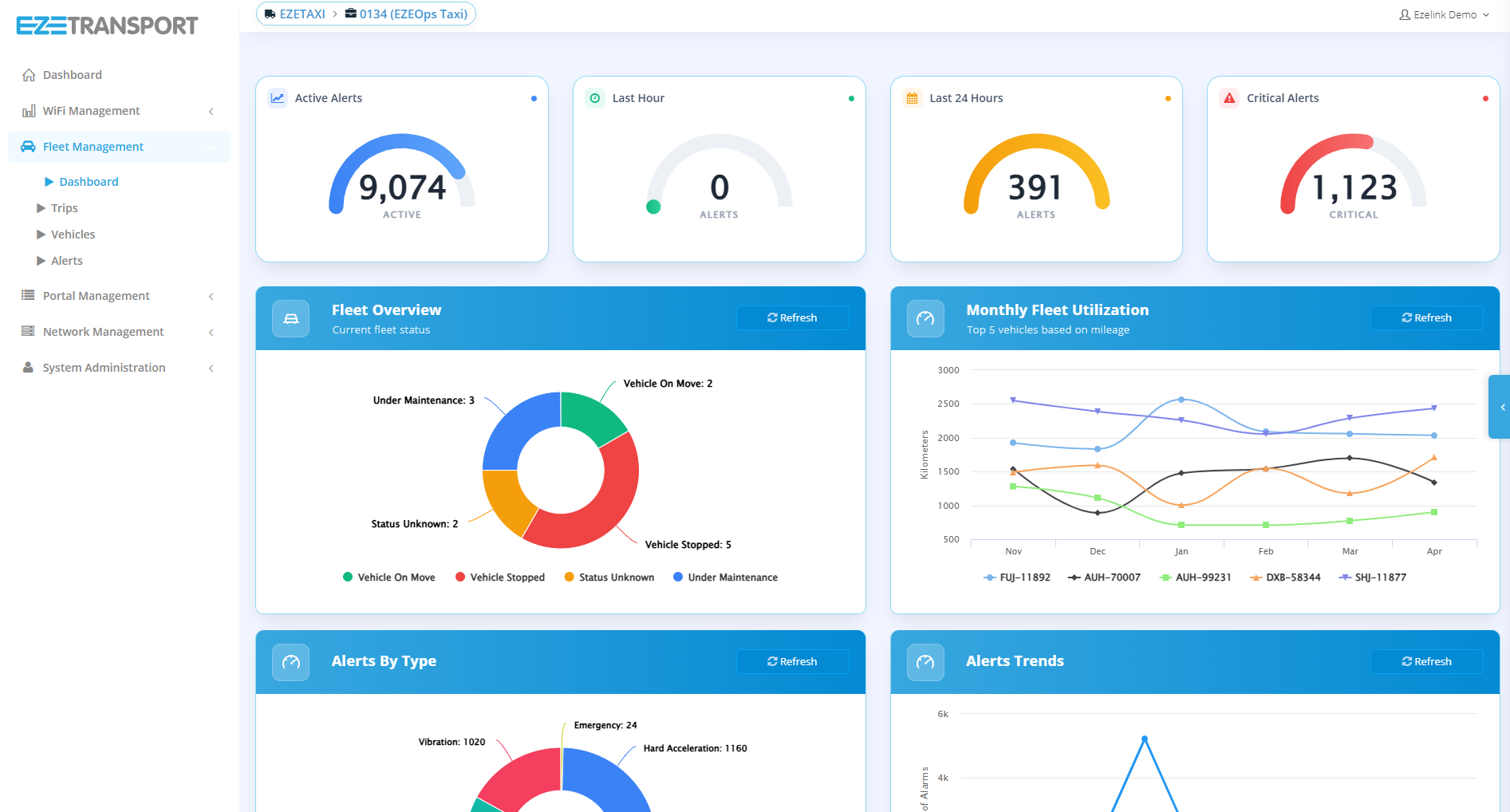
Task: Toggle Vehicle On Move legend in Fleet Overview
Action: pyautogui.click(x=389, y=577)
